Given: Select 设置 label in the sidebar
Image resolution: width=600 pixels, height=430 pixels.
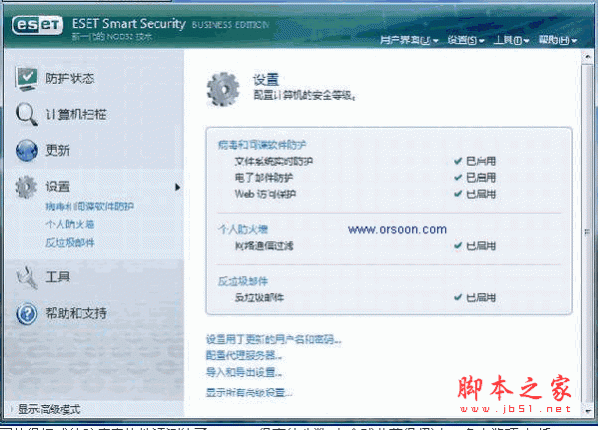Looking at the screenshot, I should 57,187.
